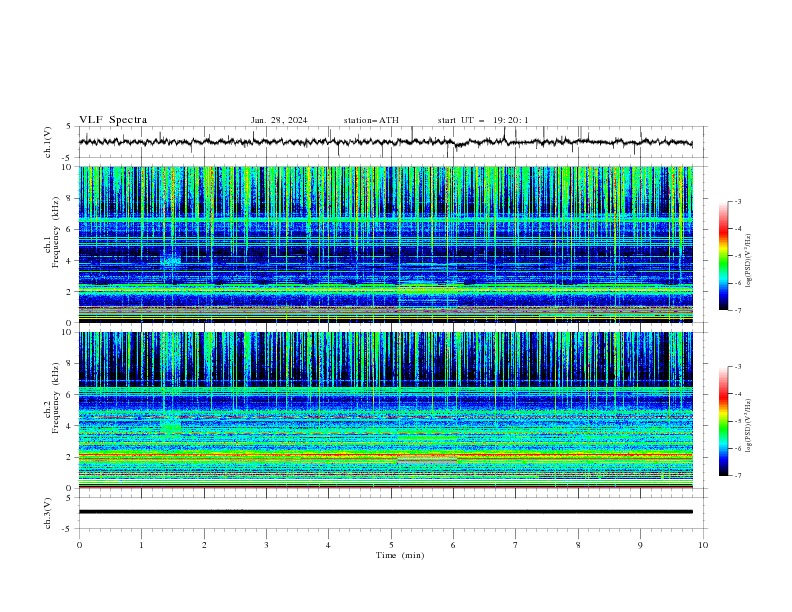The height and width of the screenshot is (612, 792).
Task: Click the "5" tick on the Time axis
Action: (x=391, y=545)
